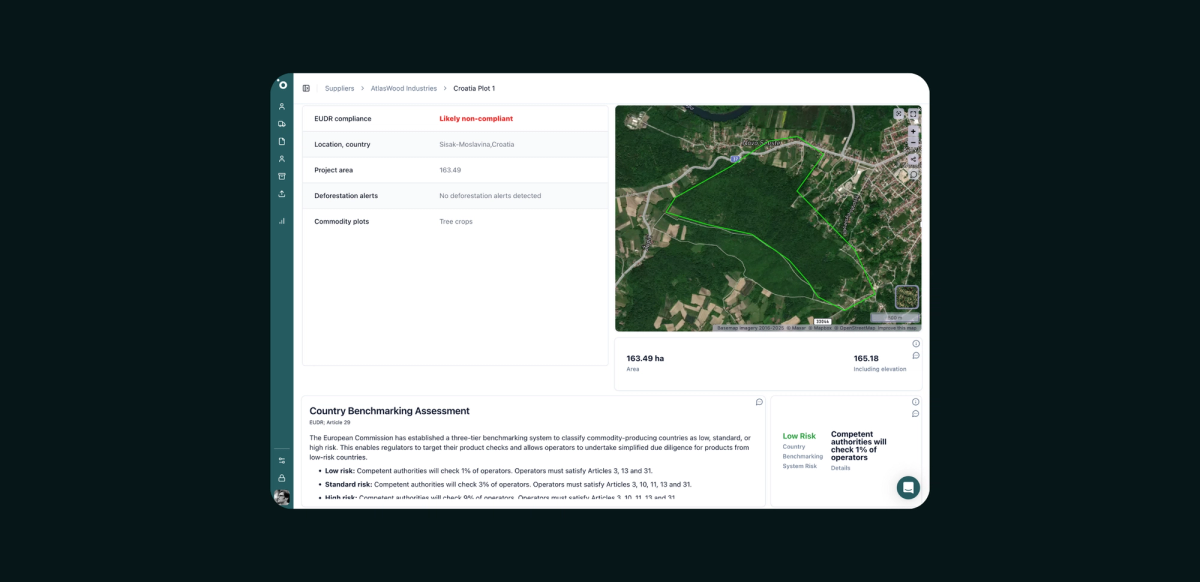Select Croatia Plot 1 breadcrumb
The image size is (1200, 582).
[x=474, y=88]
